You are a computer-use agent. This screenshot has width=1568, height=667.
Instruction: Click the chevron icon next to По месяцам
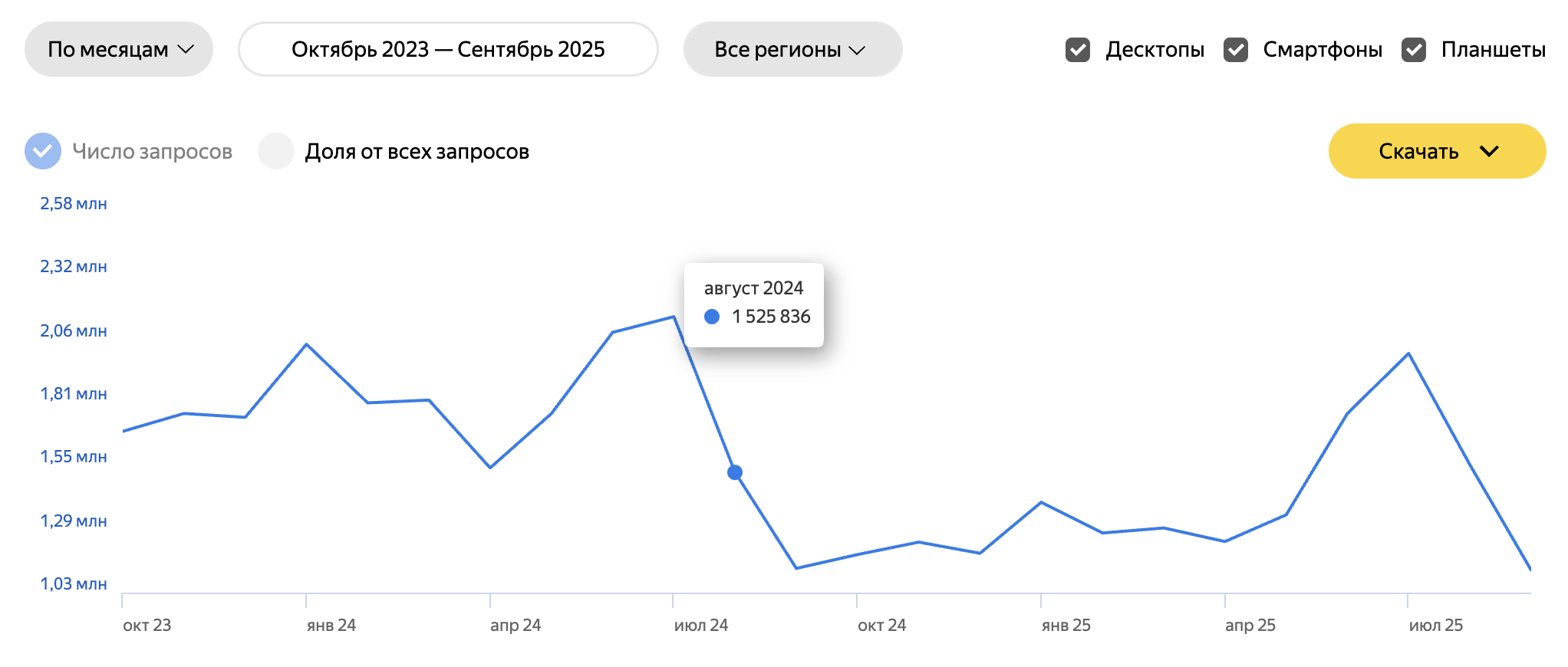coord(186,49)
